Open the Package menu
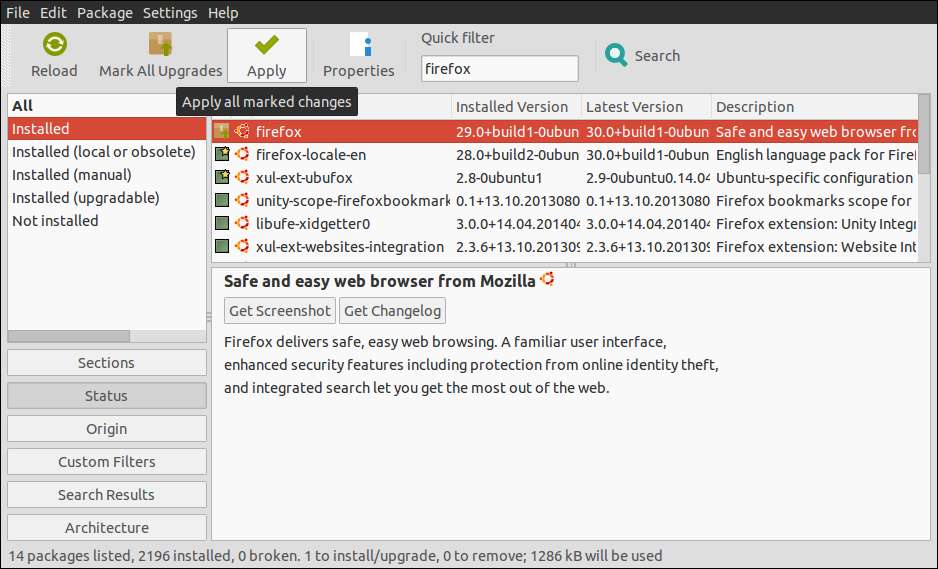938x569 pixels. point(105,13)
